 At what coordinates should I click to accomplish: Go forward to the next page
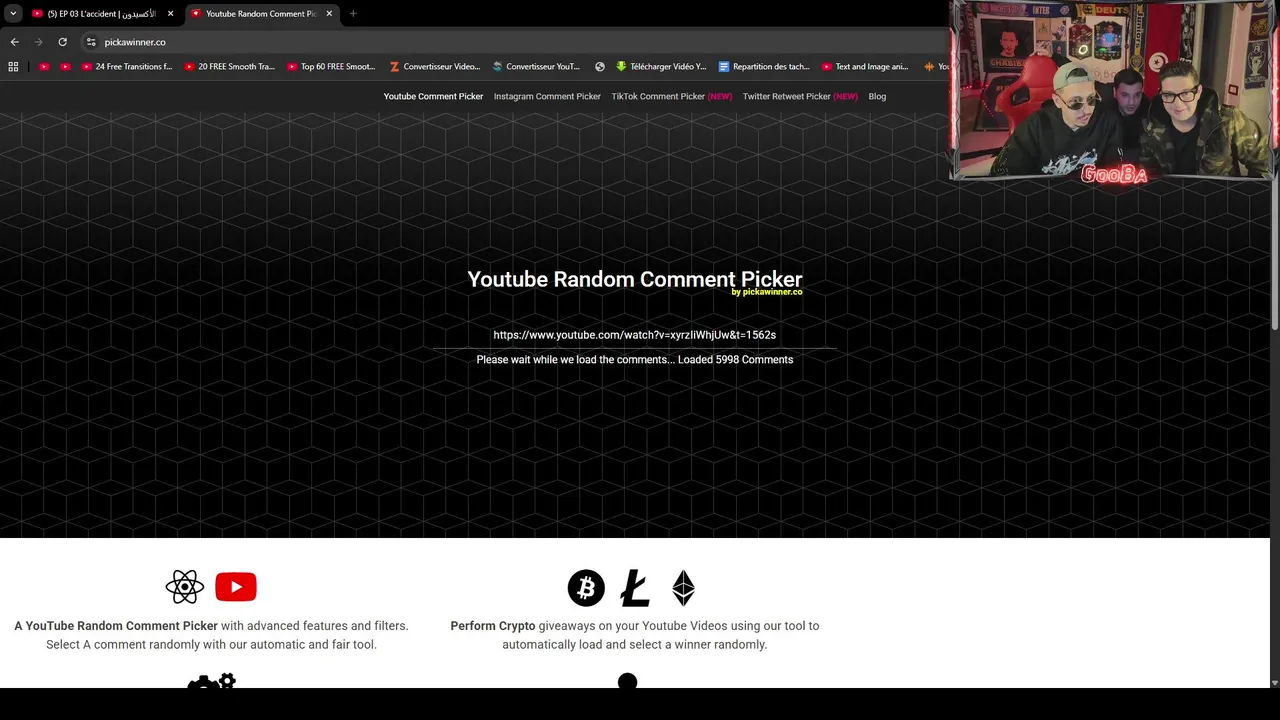click(x=38, y=42)
